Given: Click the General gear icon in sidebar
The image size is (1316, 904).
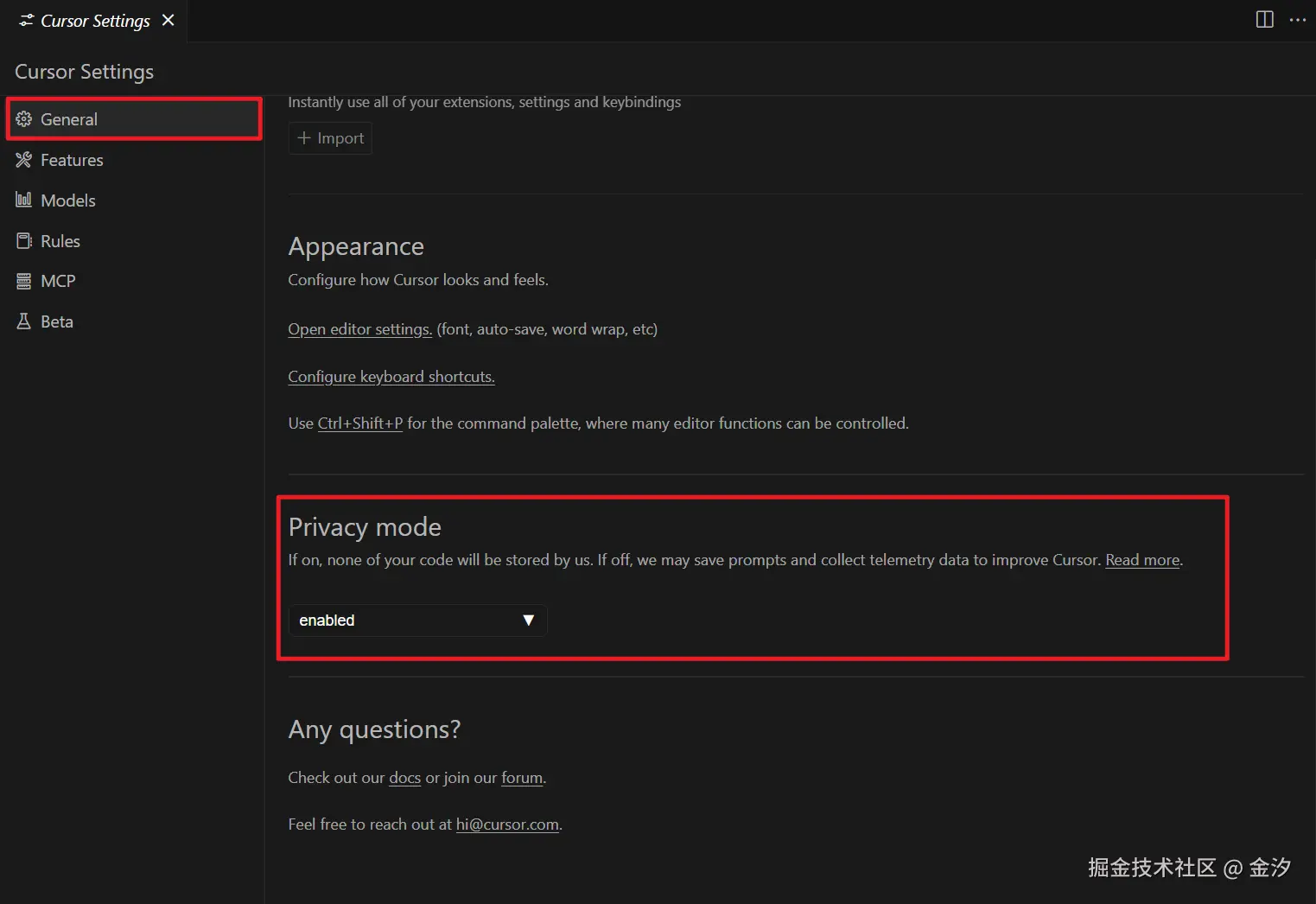Looking at the screenshot, I should tap(24, 119).
